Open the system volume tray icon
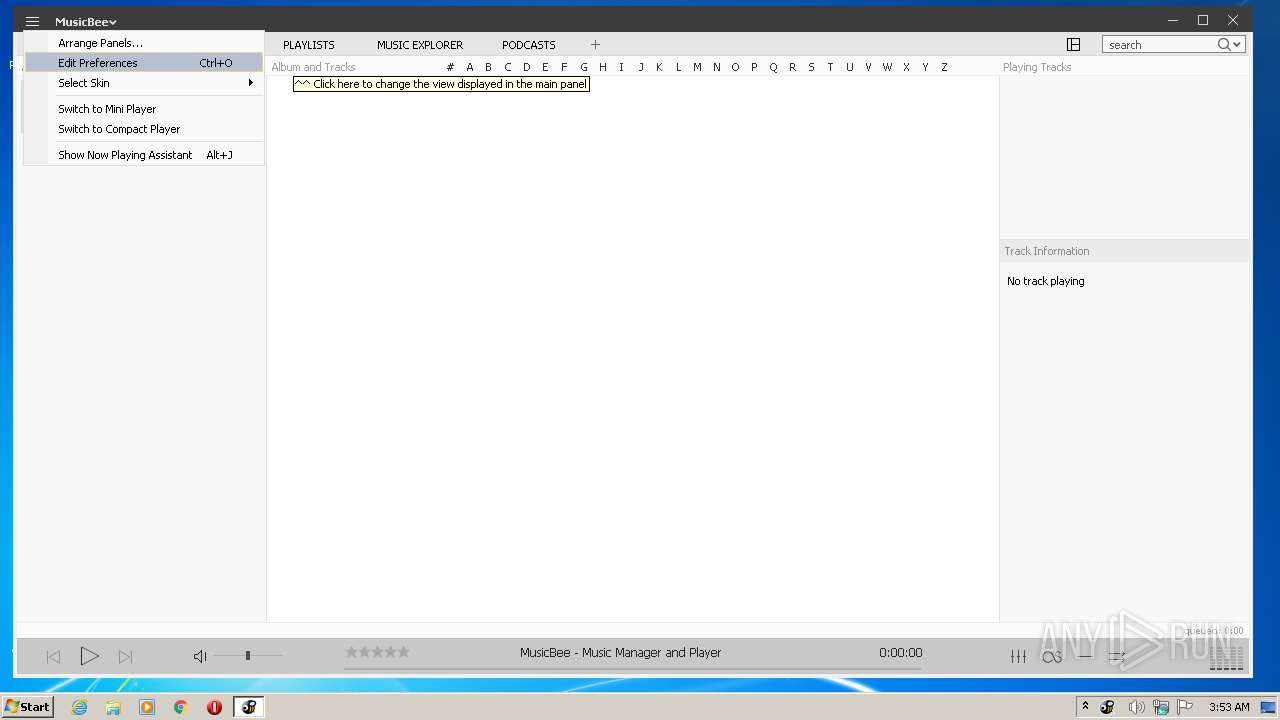The height and width of the screenshot is (720, 1280). tap(1137, 707)
